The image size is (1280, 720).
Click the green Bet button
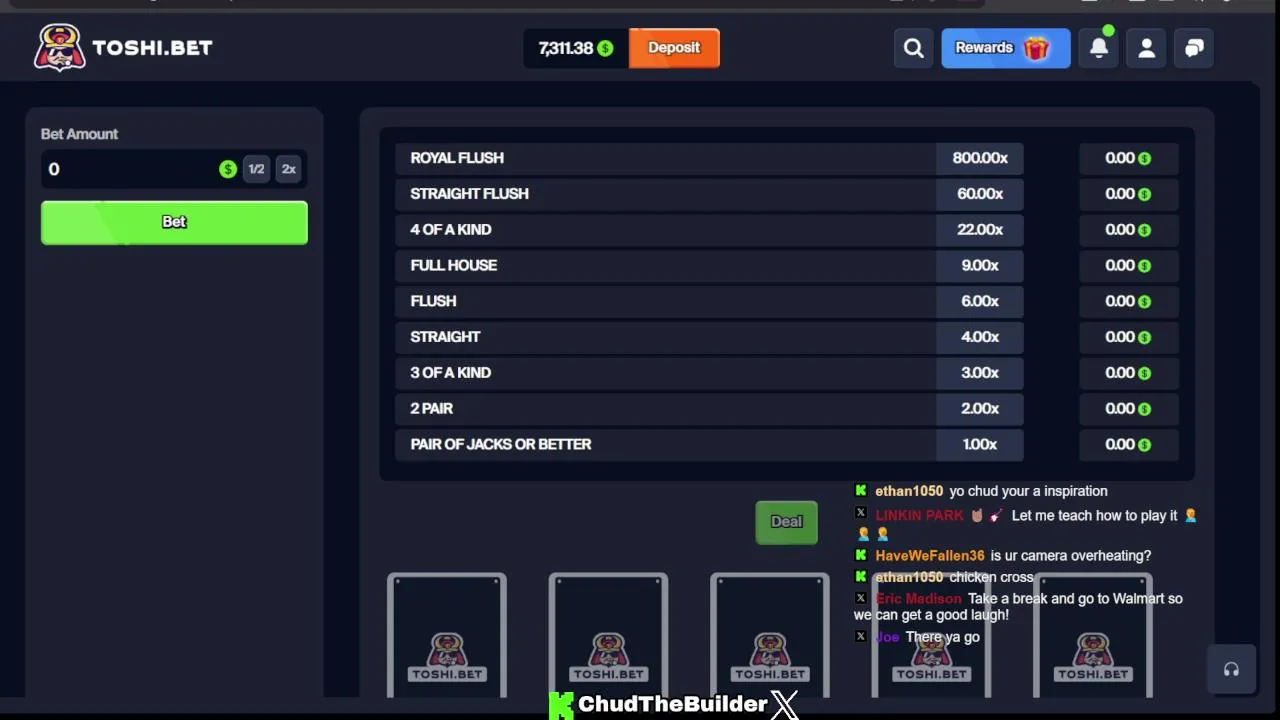[x=174, y=222]
